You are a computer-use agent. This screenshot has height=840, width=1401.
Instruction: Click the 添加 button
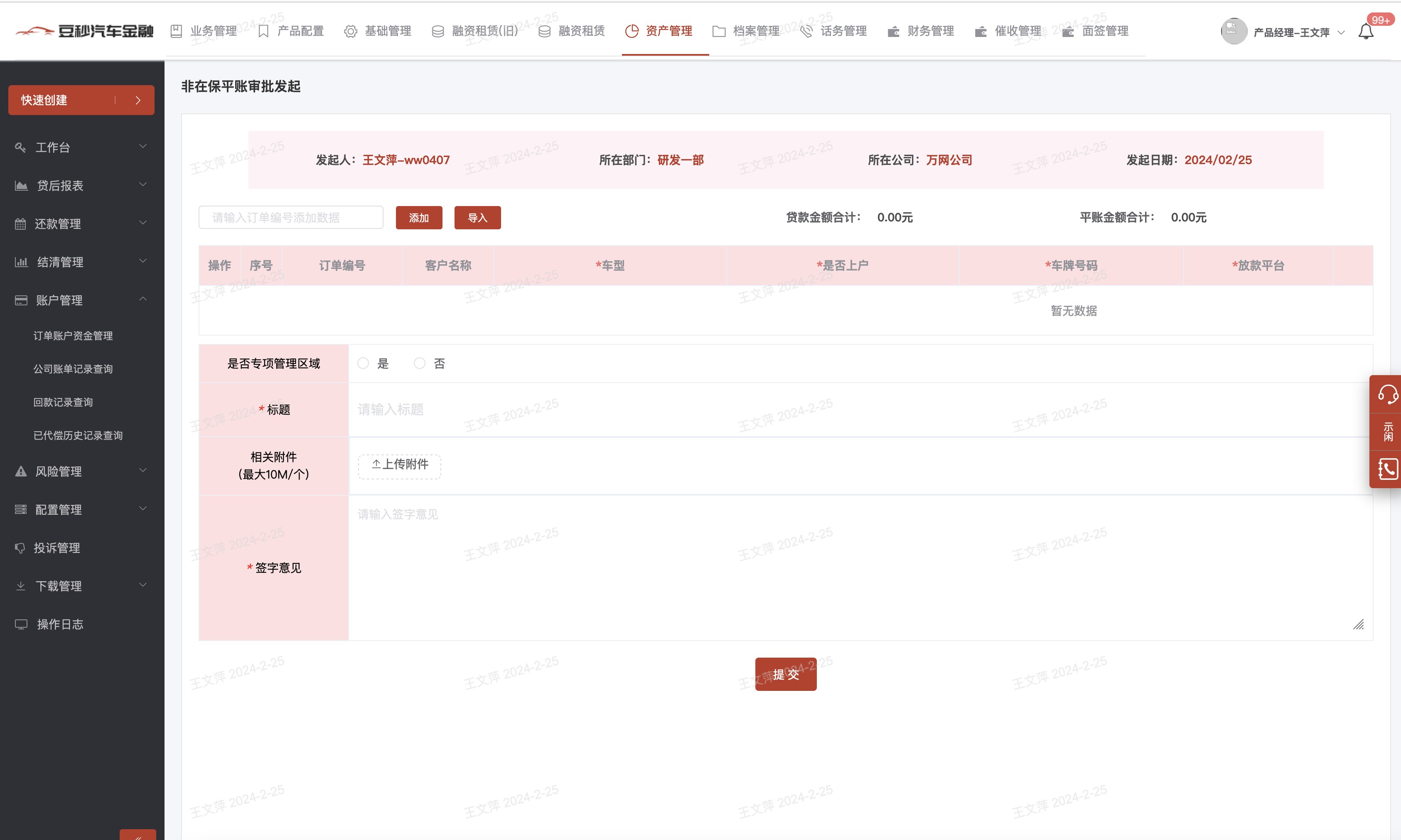point(419,218)
